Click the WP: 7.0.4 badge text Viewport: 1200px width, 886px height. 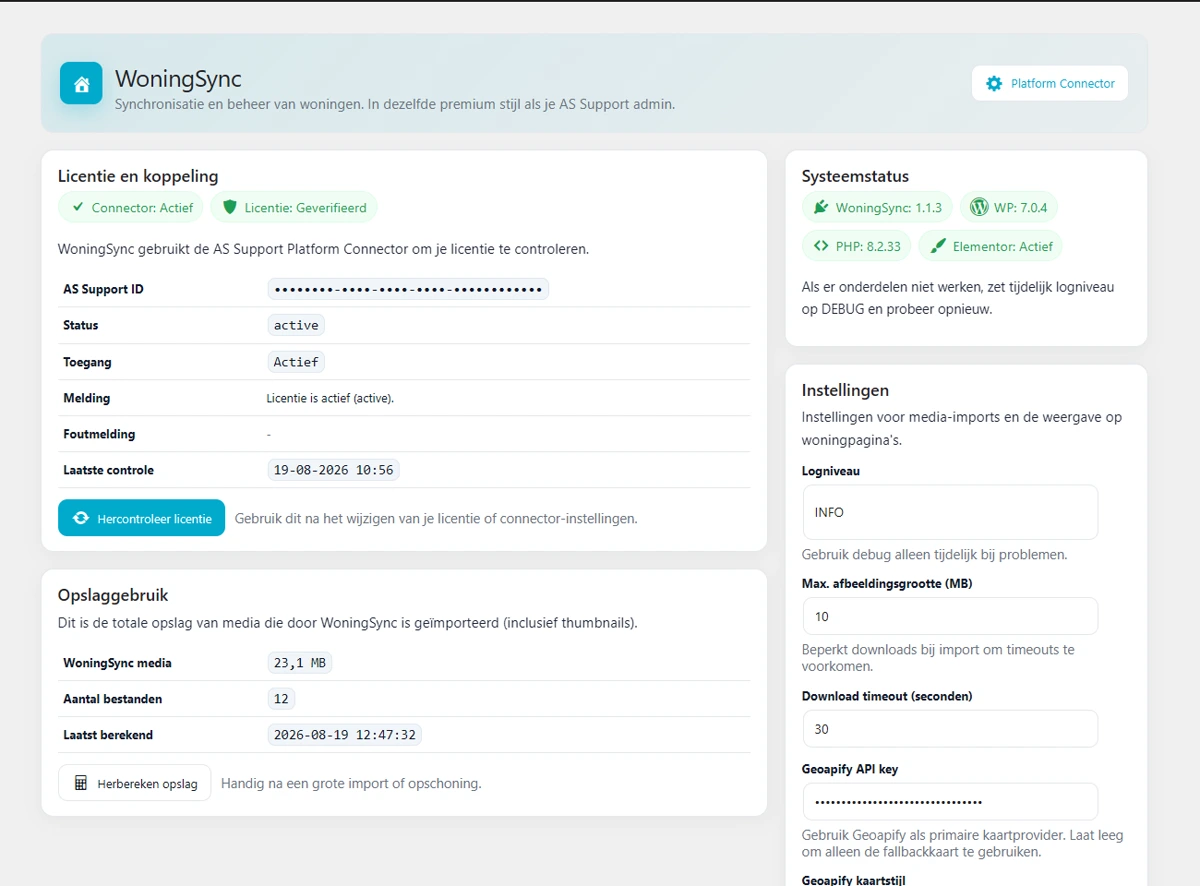tap(1021, 208)
